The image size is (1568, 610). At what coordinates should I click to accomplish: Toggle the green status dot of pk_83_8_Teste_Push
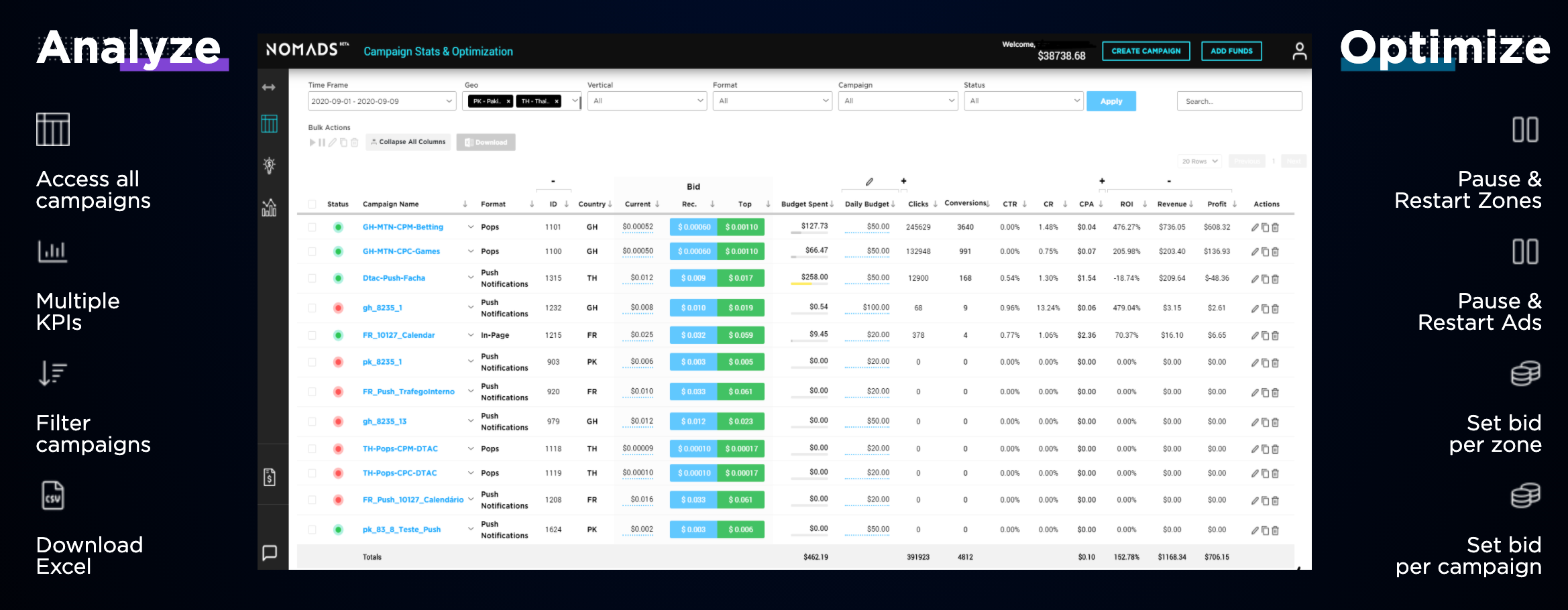pyautogui.click(x=338, y=530)
